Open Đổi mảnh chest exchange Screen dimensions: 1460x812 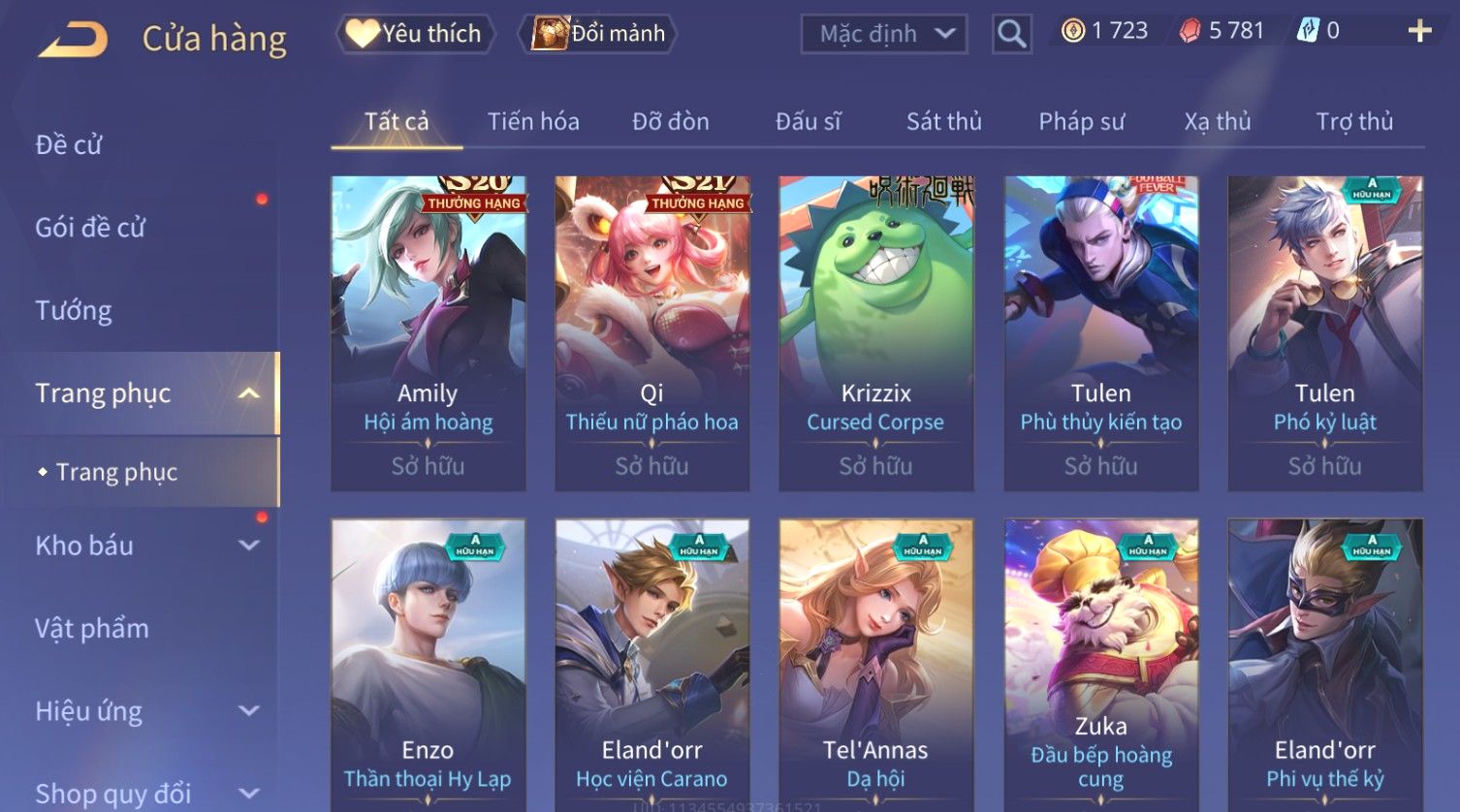[598, 34]
